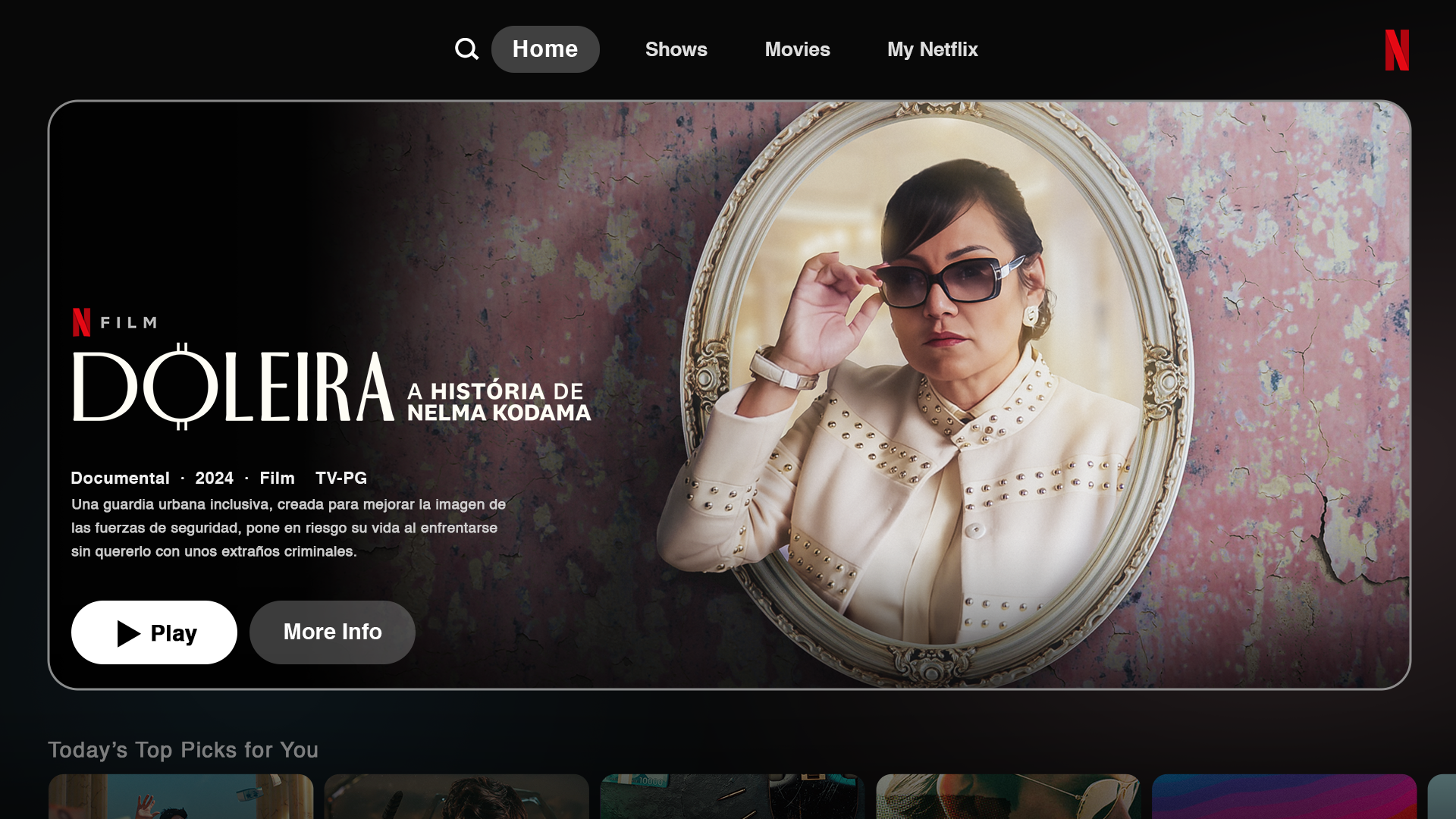Select the Home tab
Screen dimensions: 1456x819
pyautogui.click(x=544, y=49)
